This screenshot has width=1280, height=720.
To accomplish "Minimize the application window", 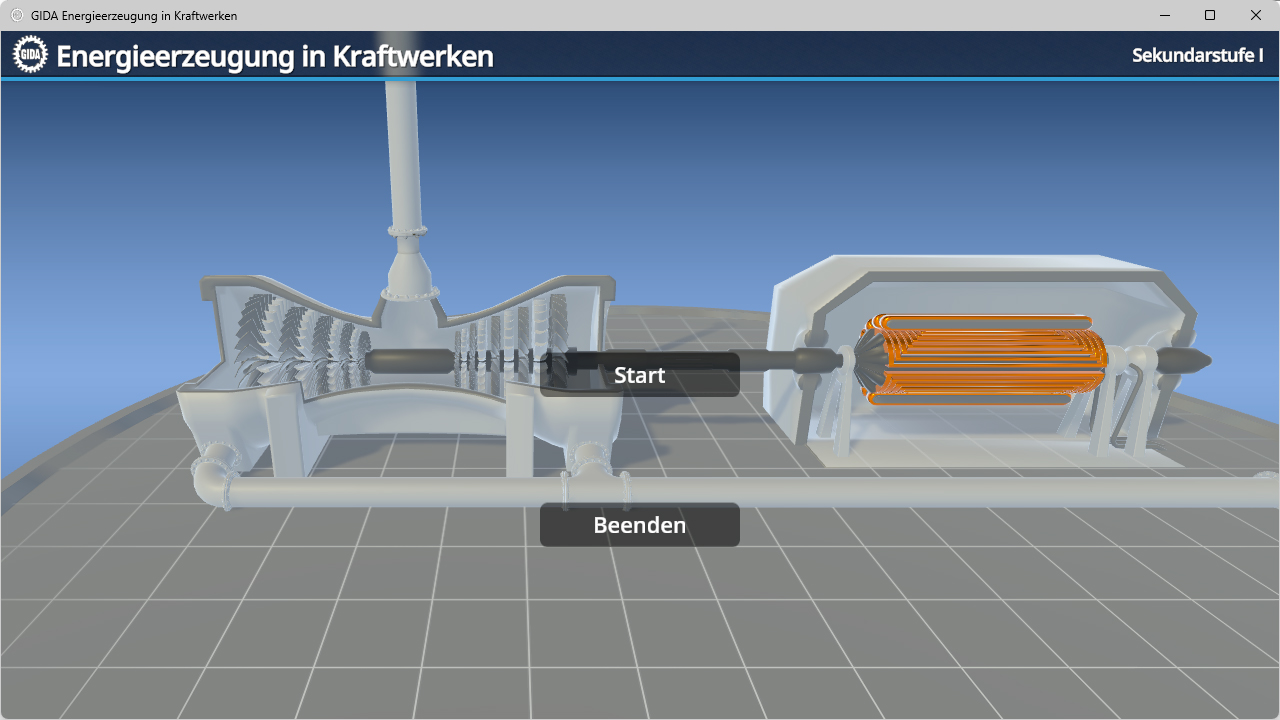I will [x=1164, y=15].
